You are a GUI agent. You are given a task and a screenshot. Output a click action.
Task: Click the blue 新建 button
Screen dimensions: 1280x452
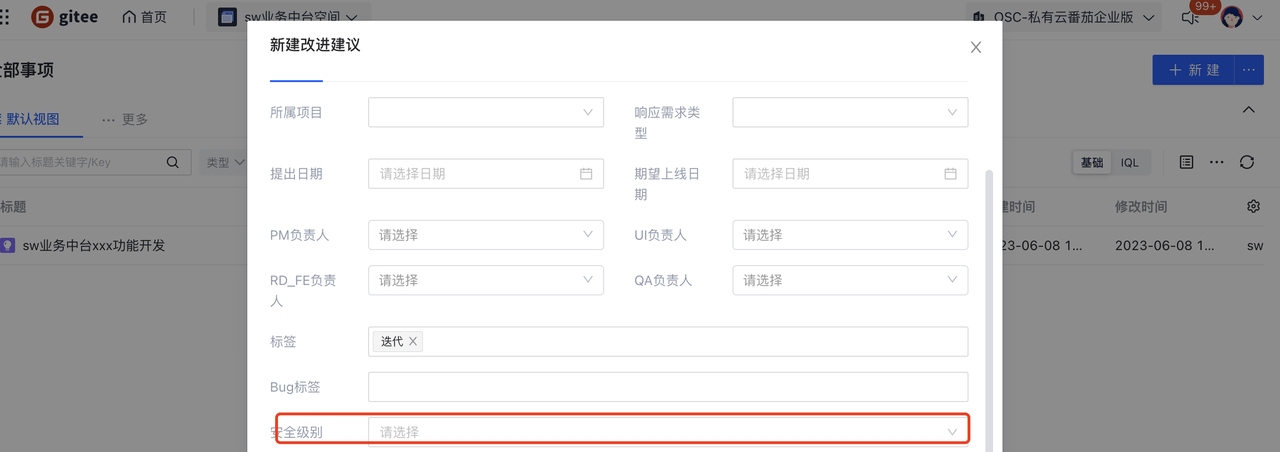click(1193, 70)
